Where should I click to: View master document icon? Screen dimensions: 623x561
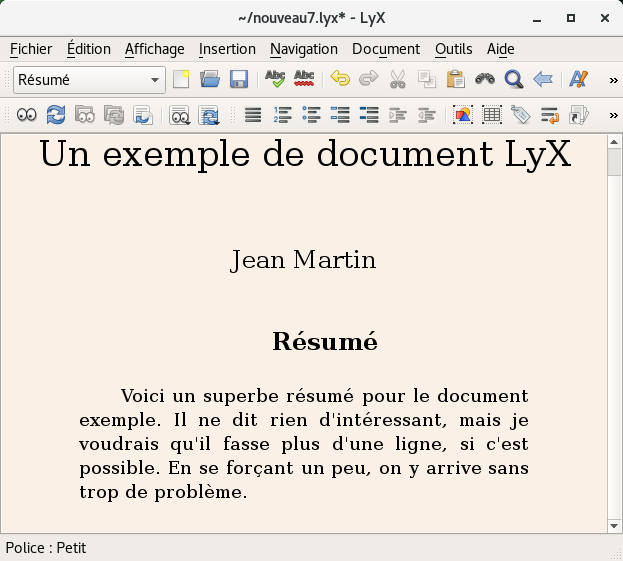[x=85, y=115]
